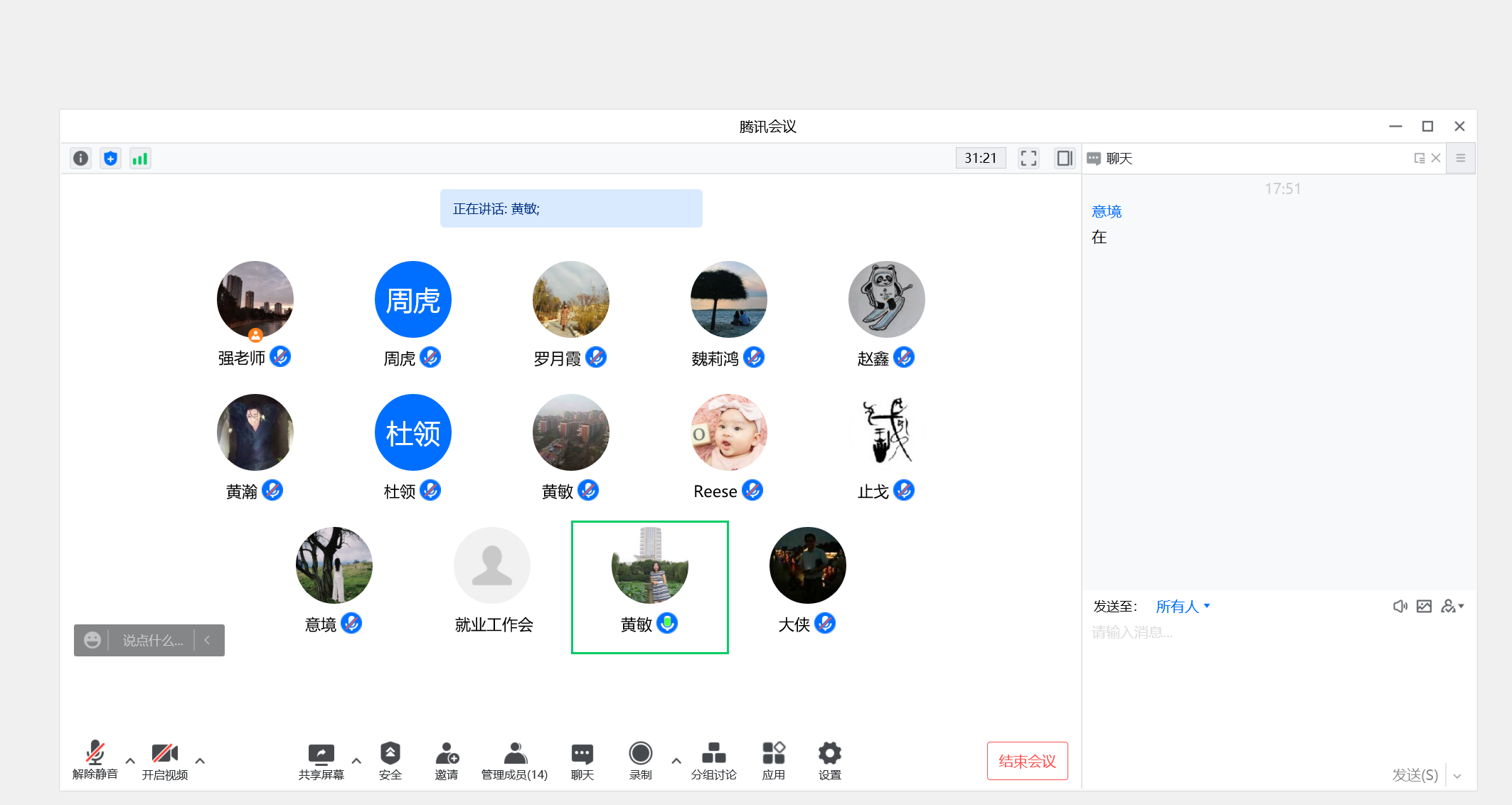
Task: Expand share screen options arrow
Action: point(356,761)
